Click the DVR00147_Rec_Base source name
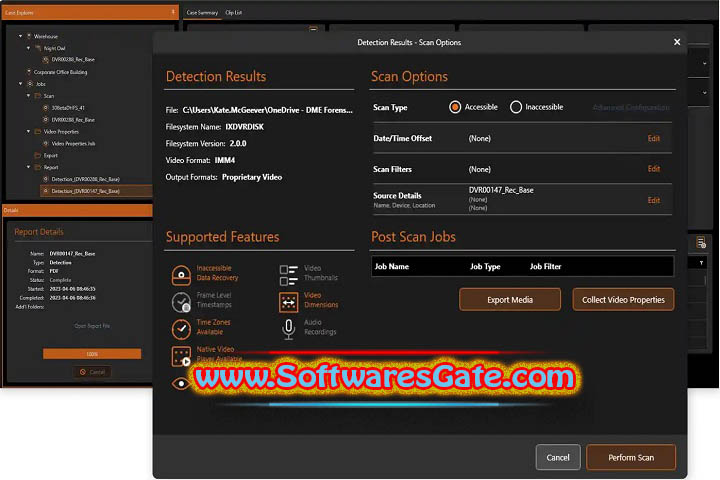Screen dimensions: 720x480 pos(501,190)
